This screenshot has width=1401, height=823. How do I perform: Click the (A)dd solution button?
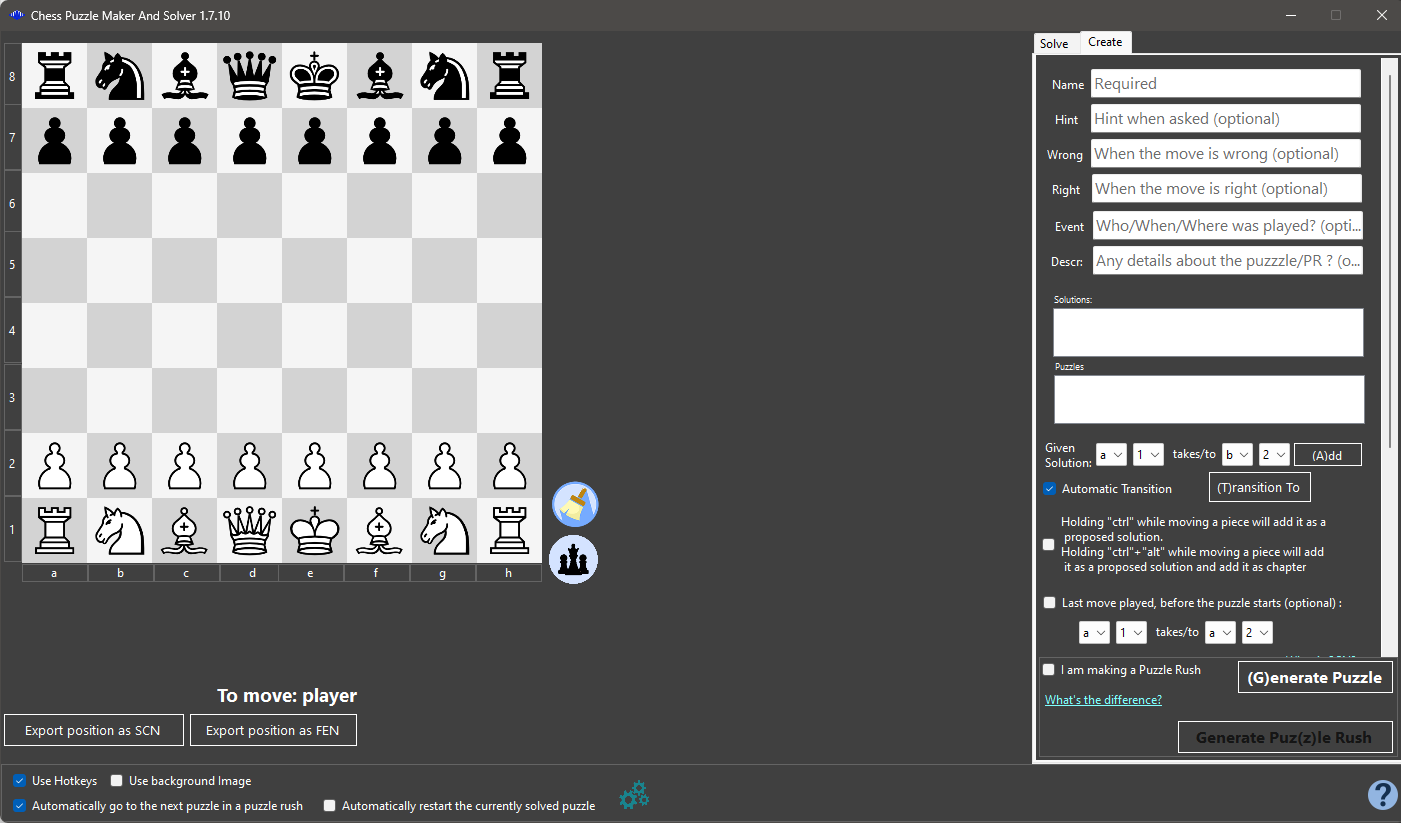1328,455
